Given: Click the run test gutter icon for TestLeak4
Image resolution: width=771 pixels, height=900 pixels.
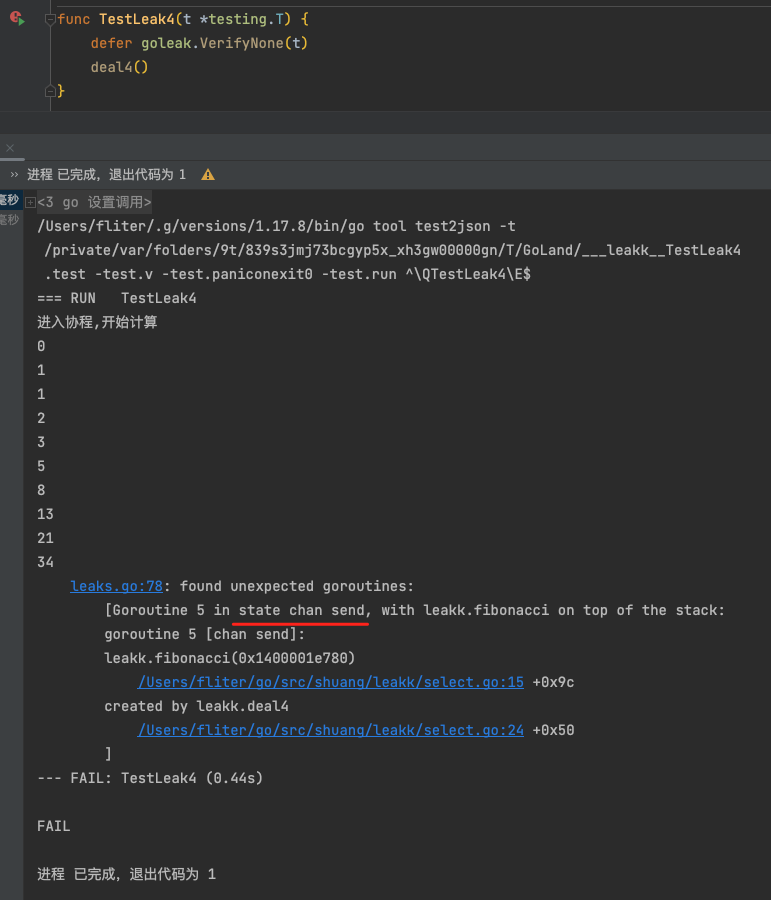Looking at the screenshot, I should click(x=17, y=18).
